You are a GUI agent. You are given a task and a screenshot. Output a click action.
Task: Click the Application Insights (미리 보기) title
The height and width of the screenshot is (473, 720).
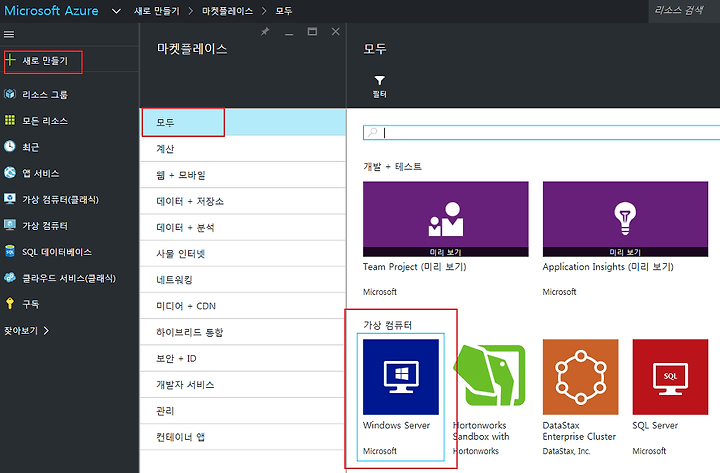click(x=608, y=267)
